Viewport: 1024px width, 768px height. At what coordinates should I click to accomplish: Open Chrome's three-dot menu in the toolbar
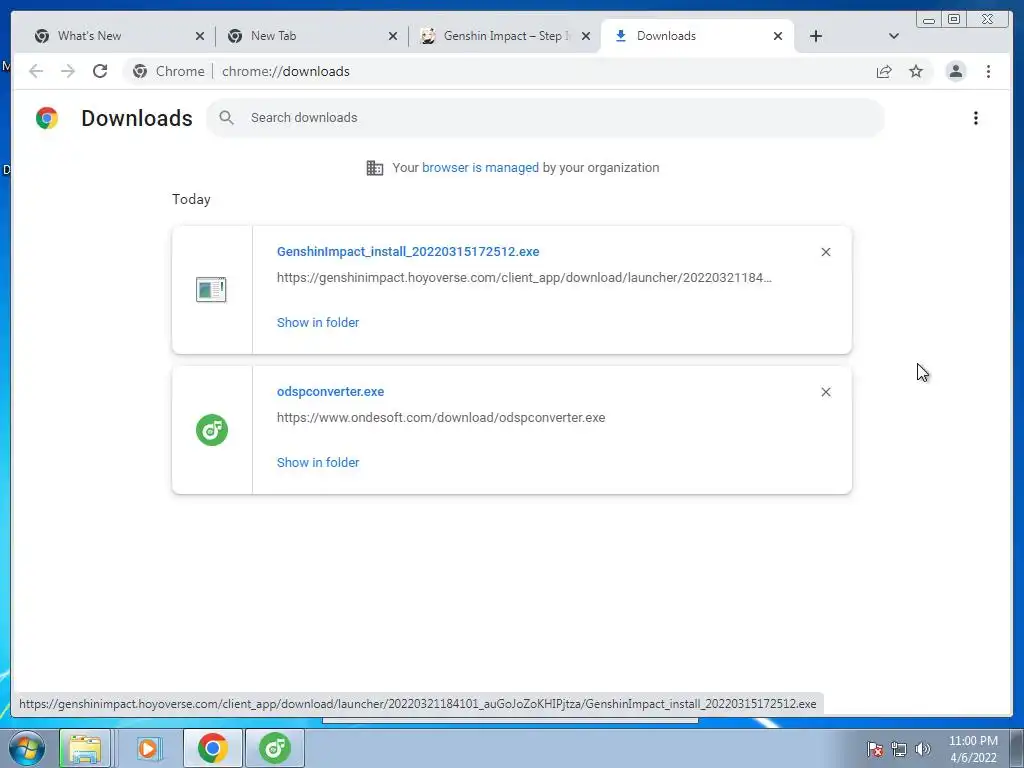tap(988, 71)
